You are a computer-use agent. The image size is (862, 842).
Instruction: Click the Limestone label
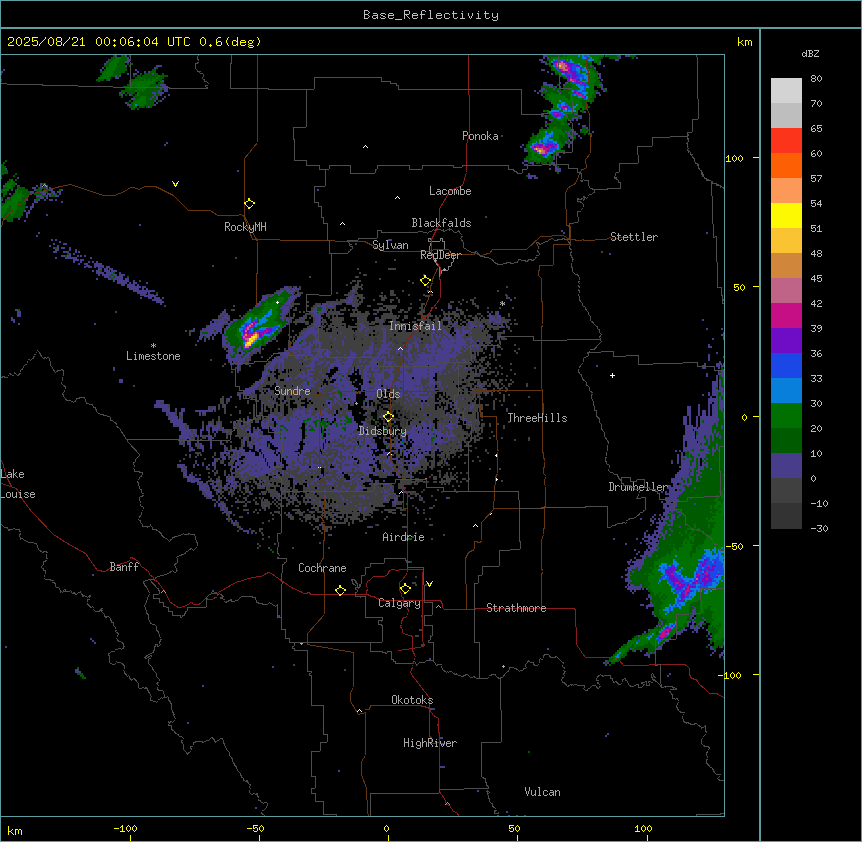pyautogui.click(x=153, y=356)
